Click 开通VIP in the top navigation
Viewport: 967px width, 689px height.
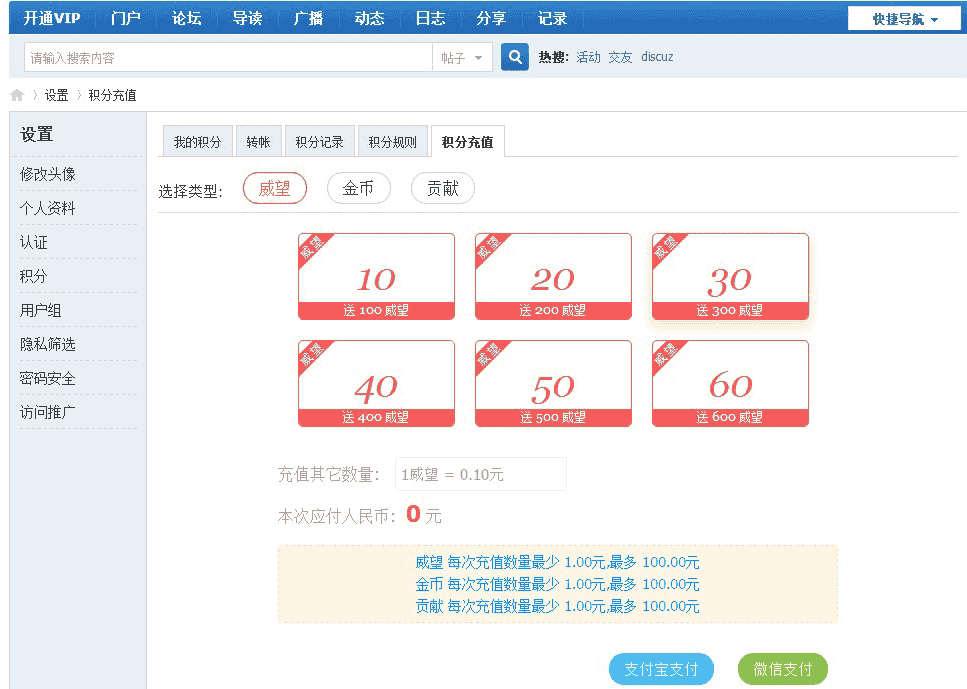[x=52, y=18]
